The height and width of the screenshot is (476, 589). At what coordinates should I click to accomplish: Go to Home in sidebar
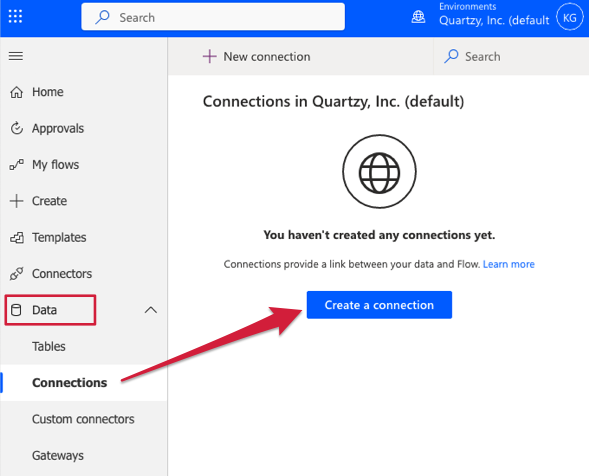pyautogui.click(x=47, y=92)
